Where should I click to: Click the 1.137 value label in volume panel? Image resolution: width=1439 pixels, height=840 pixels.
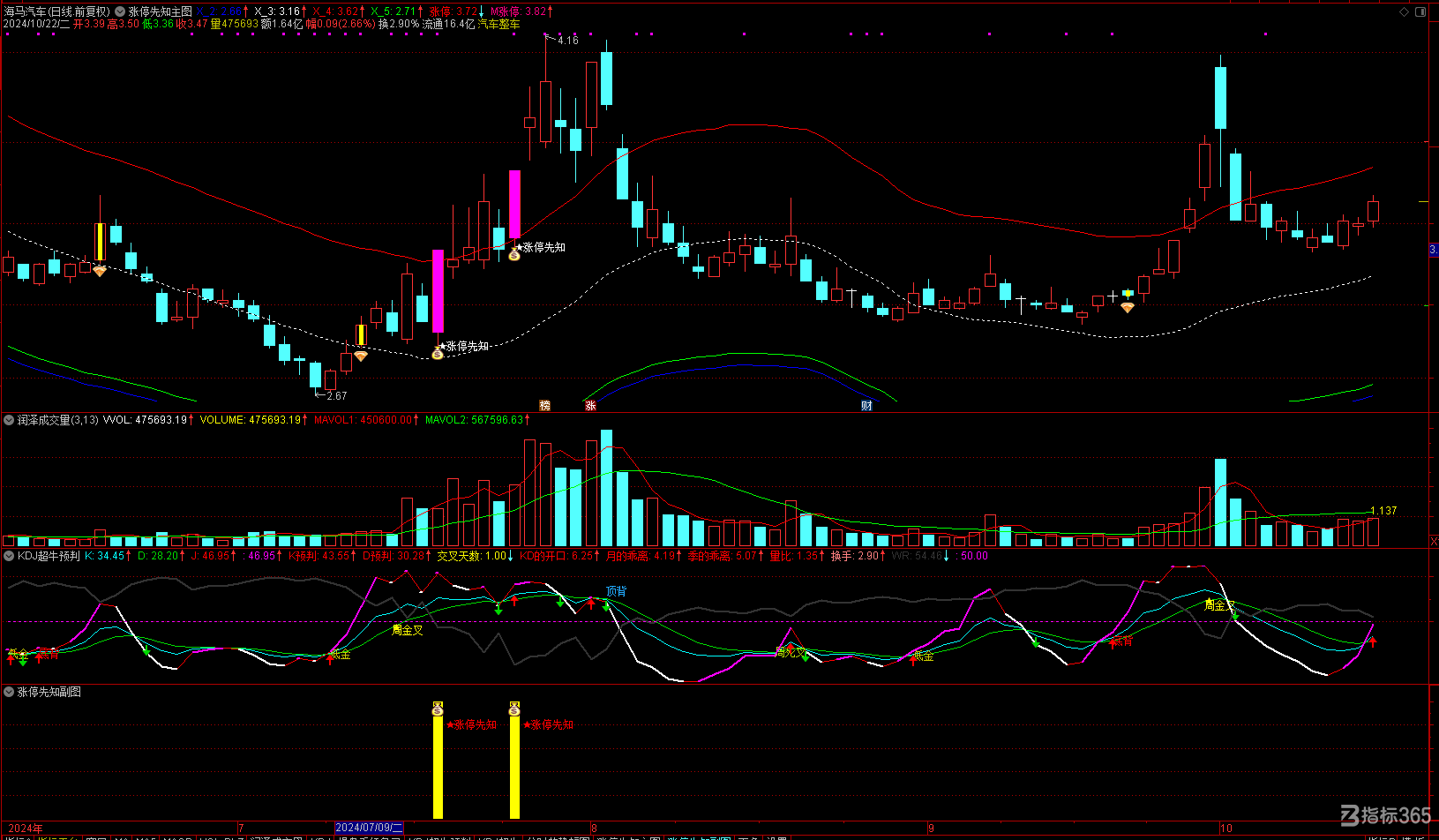(1383, 511)
